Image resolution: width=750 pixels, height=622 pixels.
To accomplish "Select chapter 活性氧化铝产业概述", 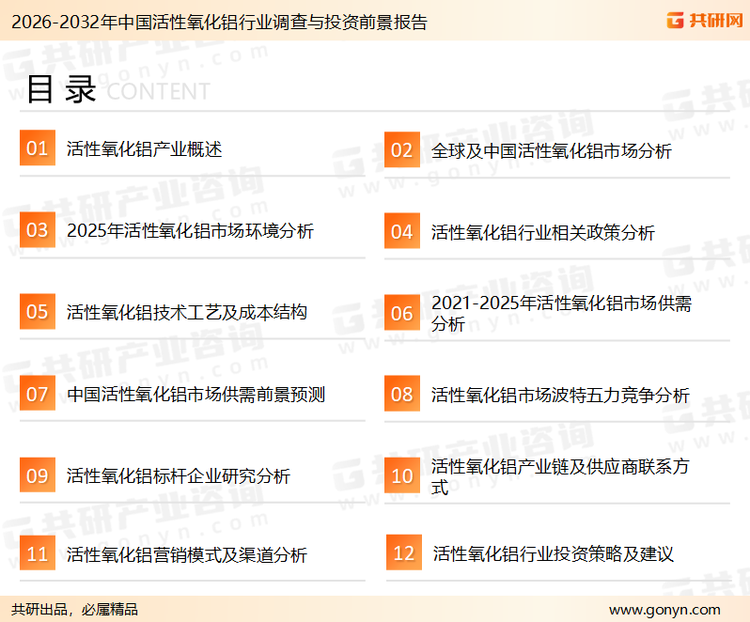I will click(x=144, y=149).
